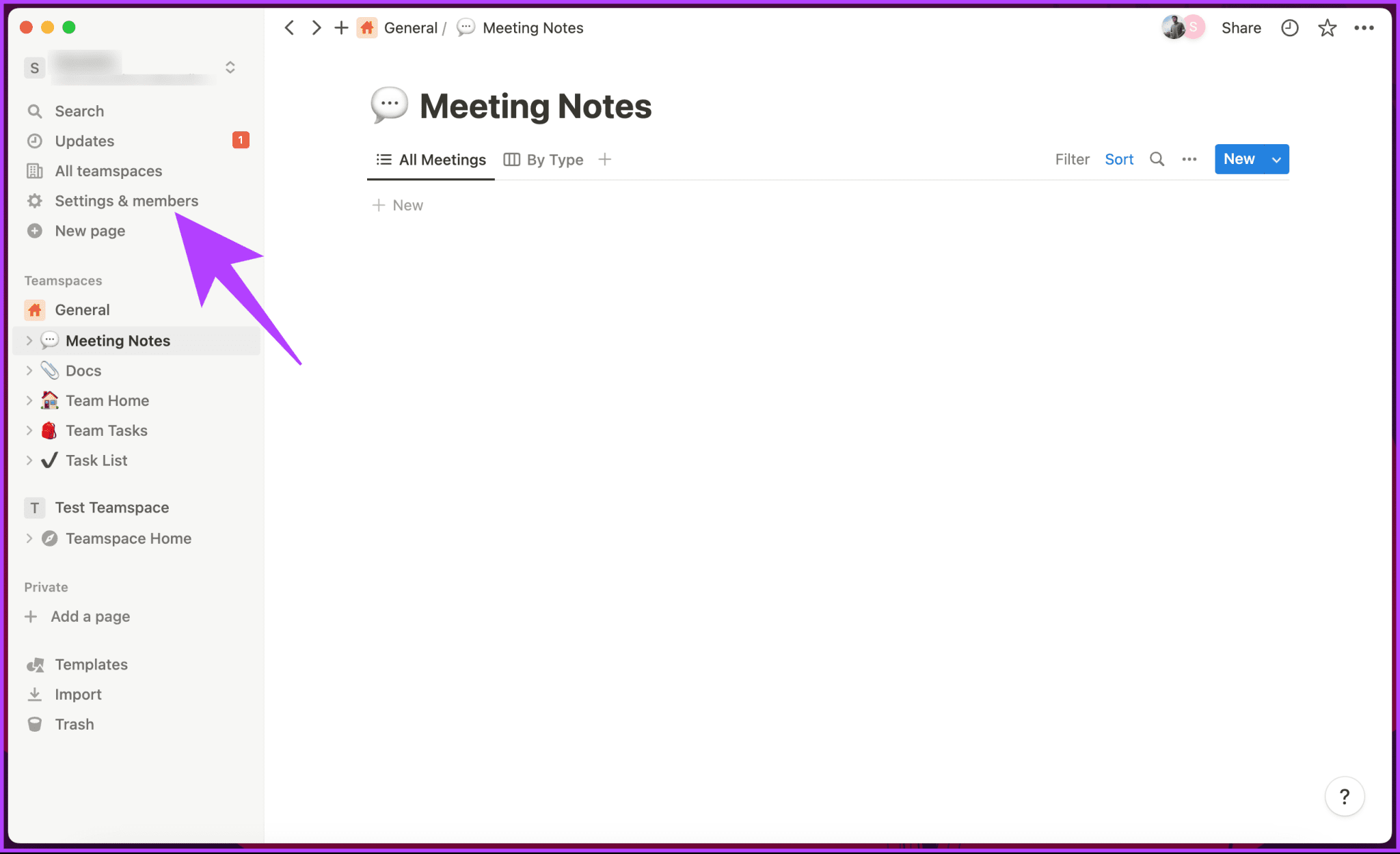Go back with the left arrow

[289, 28]
